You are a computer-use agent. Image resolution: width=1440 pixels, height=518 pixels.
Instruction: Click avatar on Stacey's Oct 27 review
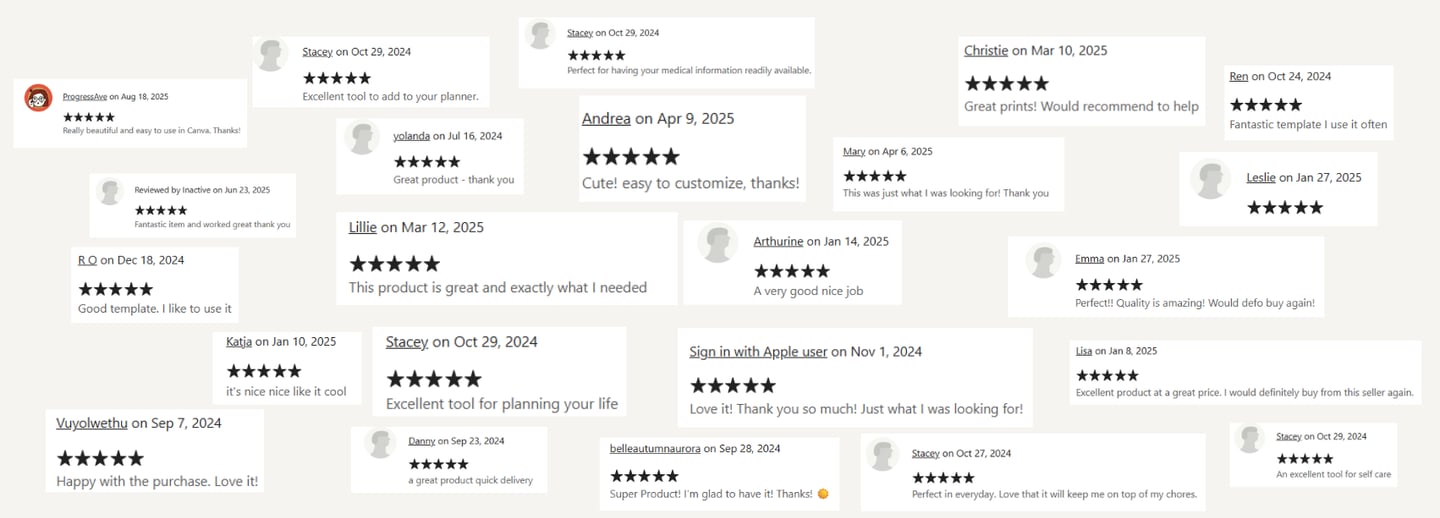(883, 455)
